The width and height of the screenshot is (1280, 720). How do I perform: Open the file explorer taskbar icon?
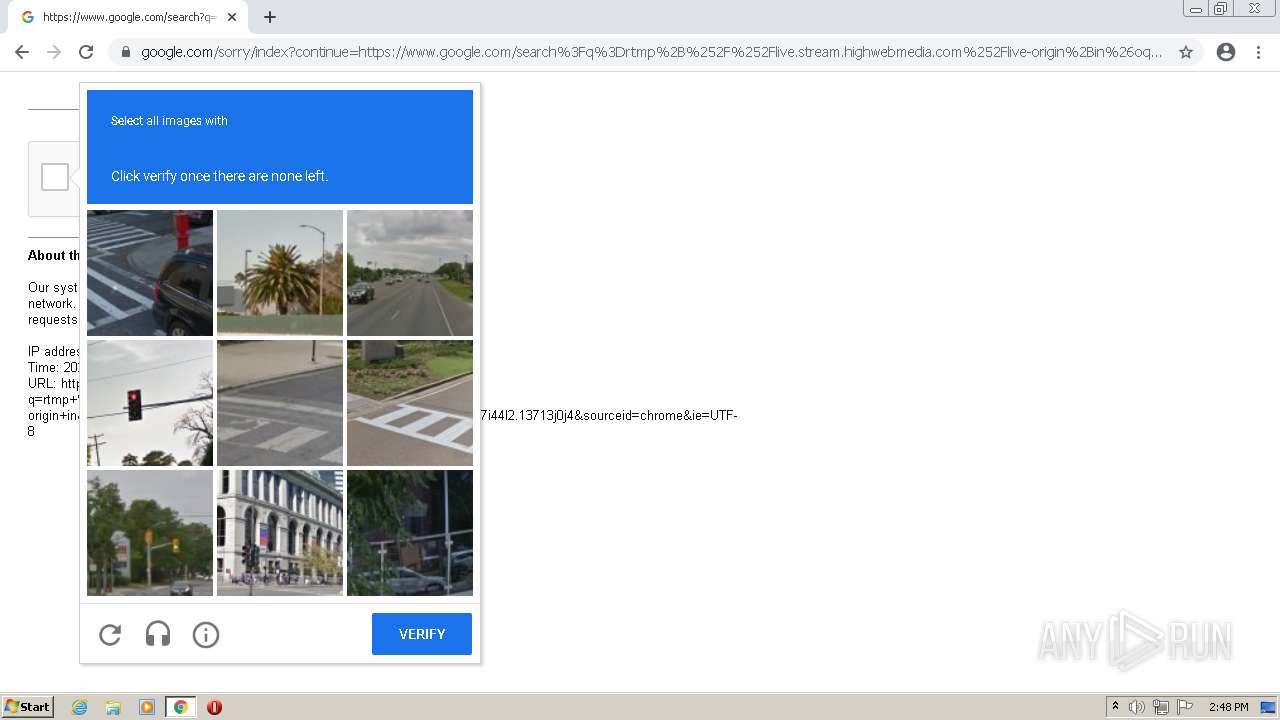point(113,707)
